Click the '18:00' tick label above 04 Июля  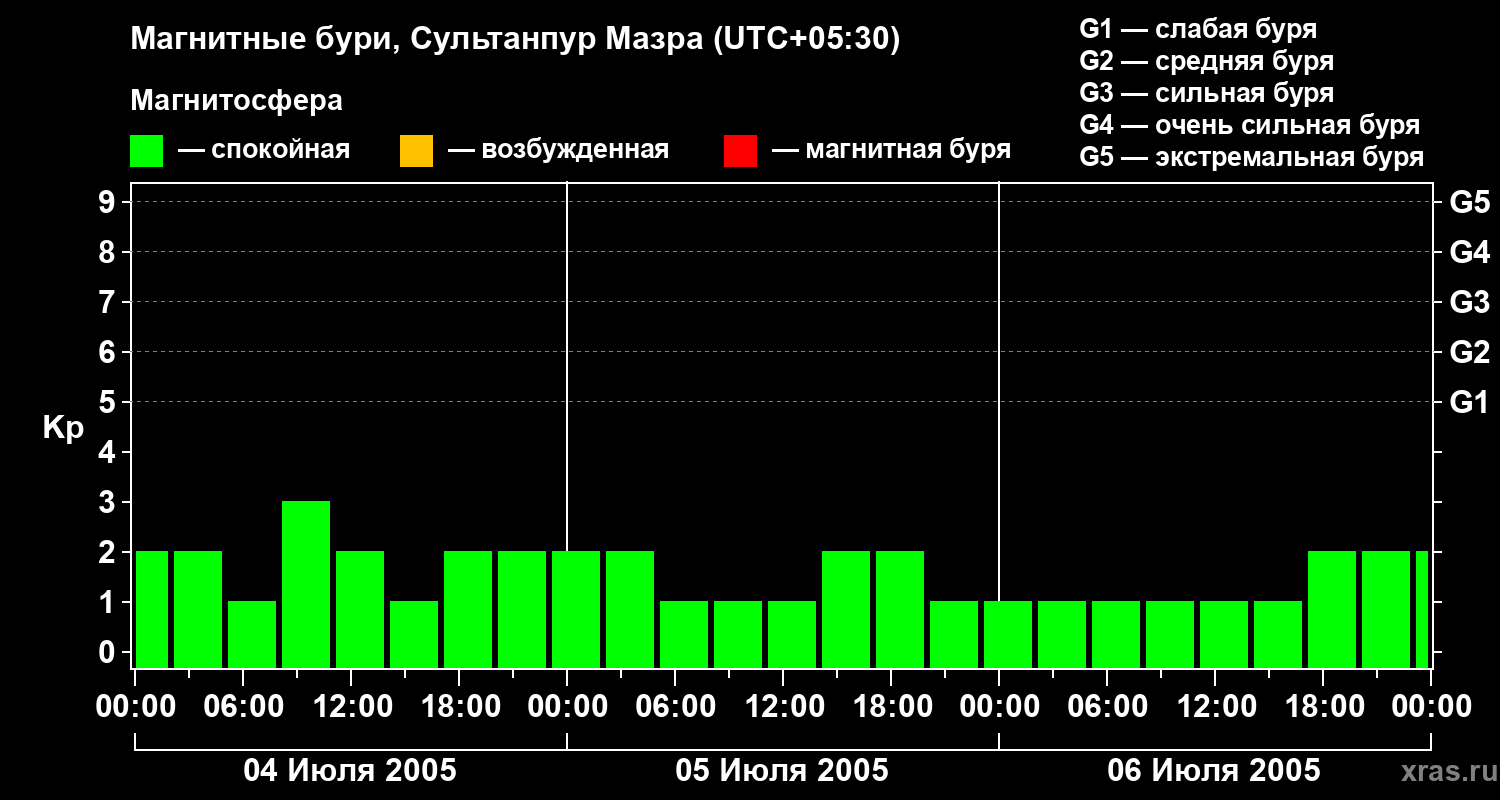(x=460, y=707)
